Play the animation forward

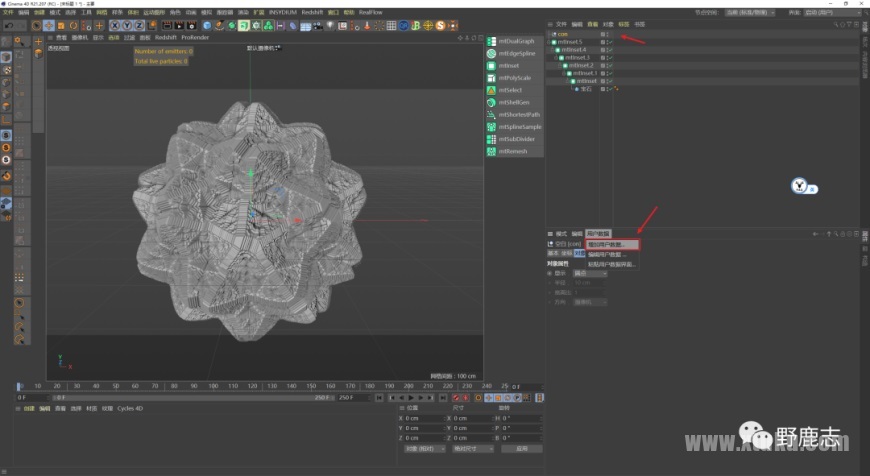point(411,398)
